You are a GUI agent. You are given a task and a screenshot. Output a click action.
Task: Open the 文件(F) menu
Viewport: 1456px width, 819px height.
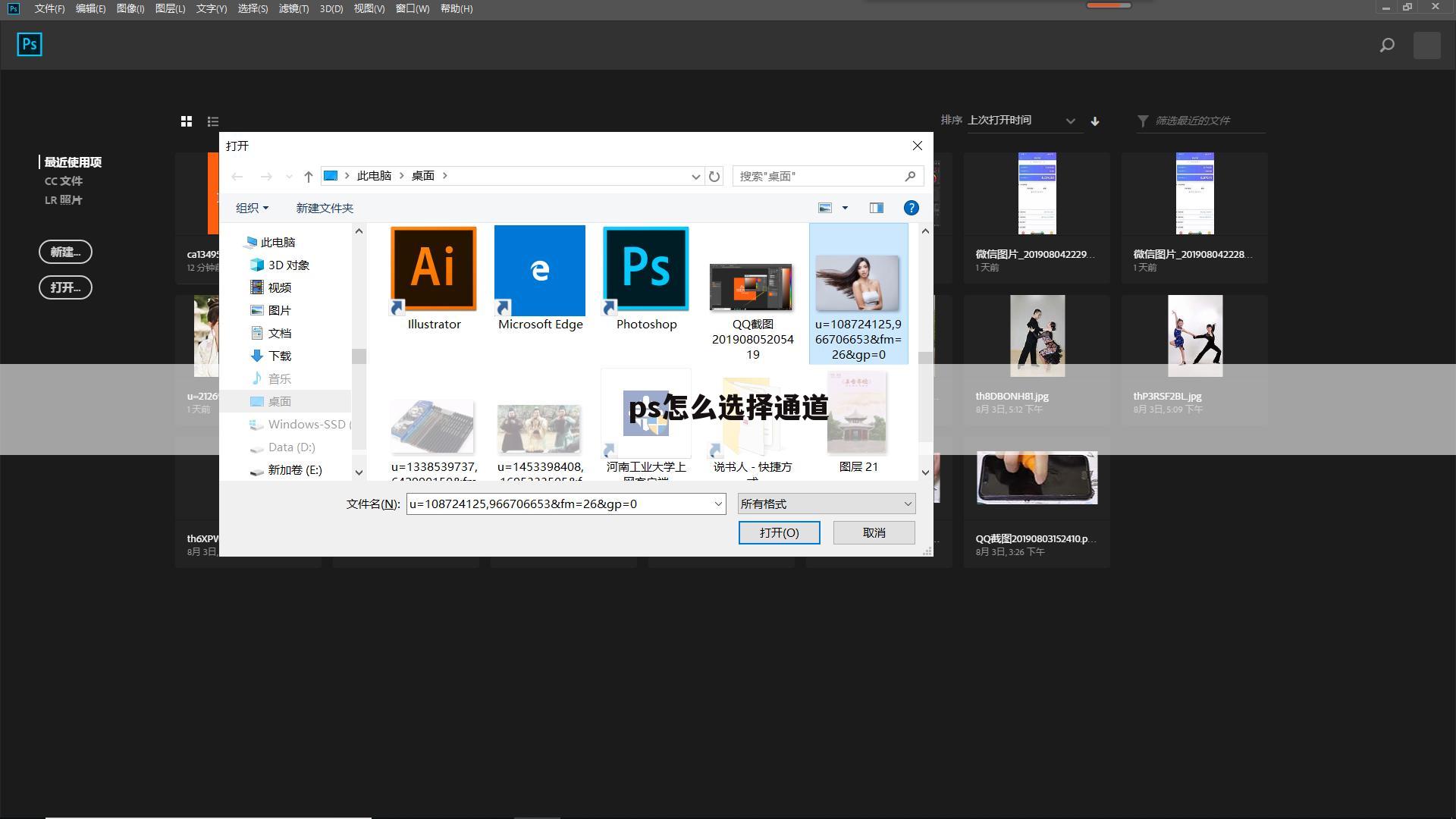click(49, 8)
